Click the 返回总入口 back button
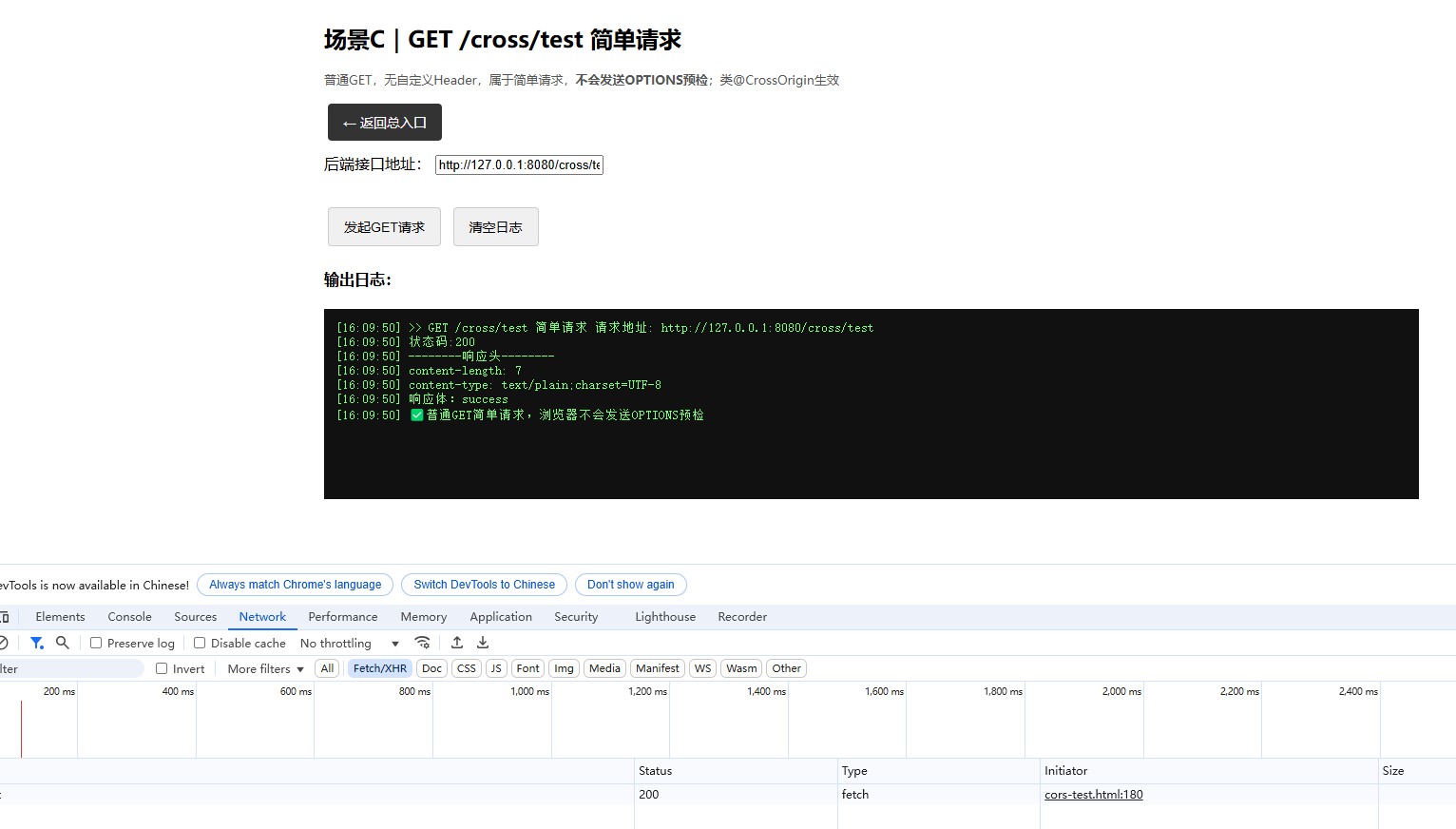Viewport: 1456px width, 829px height. pos(385,123)
